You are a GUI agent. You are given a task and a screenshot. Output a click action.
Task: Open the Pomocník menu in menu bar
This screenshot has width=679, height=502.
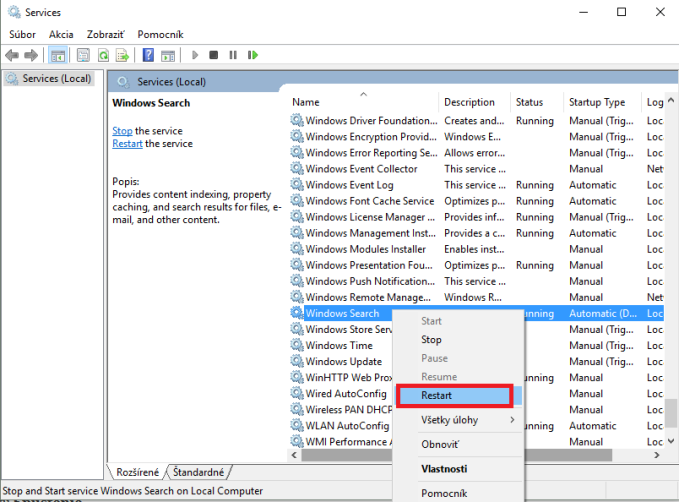pyautogui.click(x=161, y=34)
